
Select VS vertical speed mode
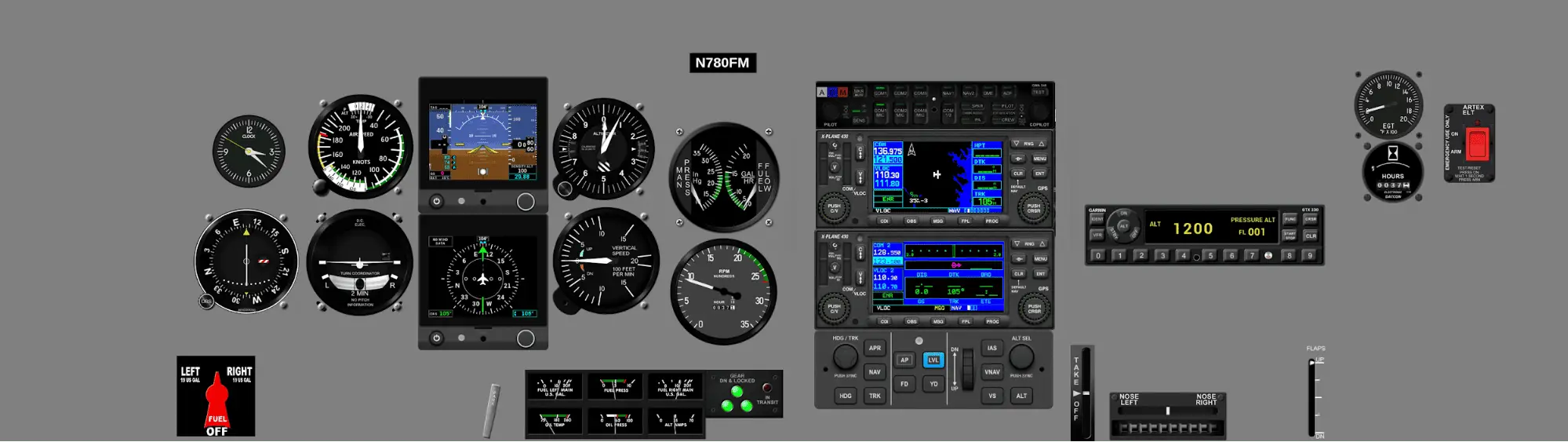[992, 396]
